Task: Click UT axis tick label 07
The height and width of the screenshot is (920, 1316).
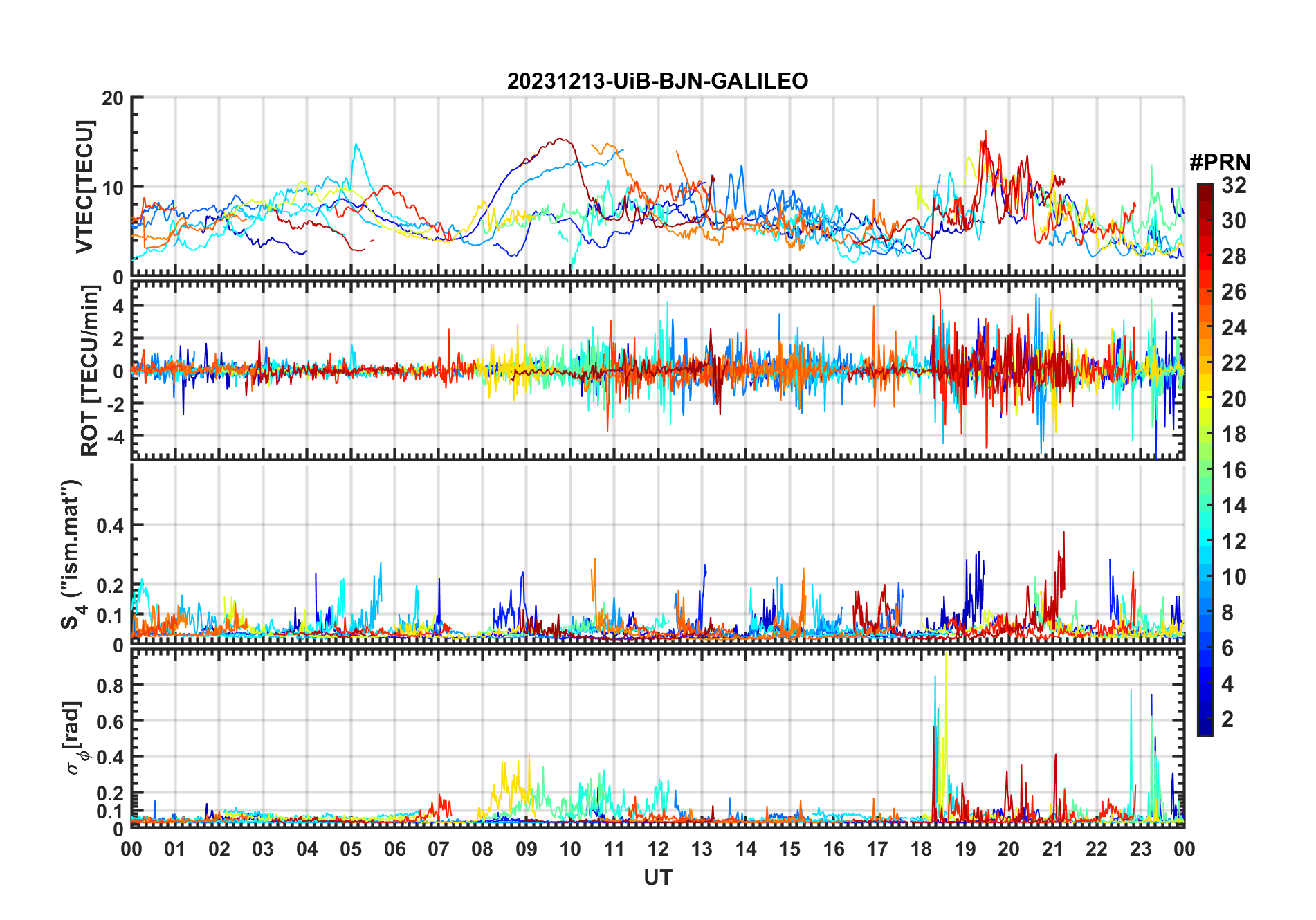Action: (x=439, y=849)
